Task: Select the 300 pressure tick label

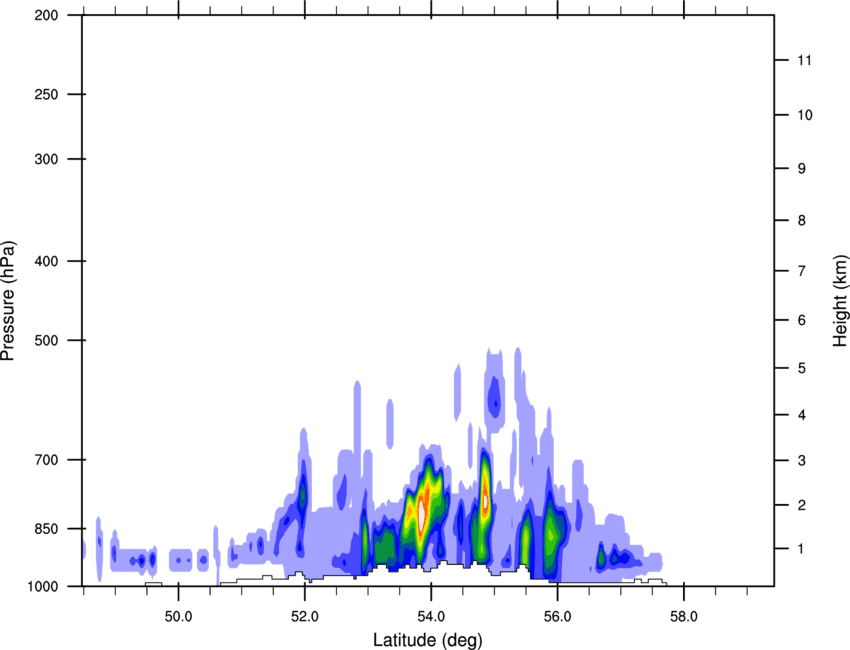Action: point(46,159)
